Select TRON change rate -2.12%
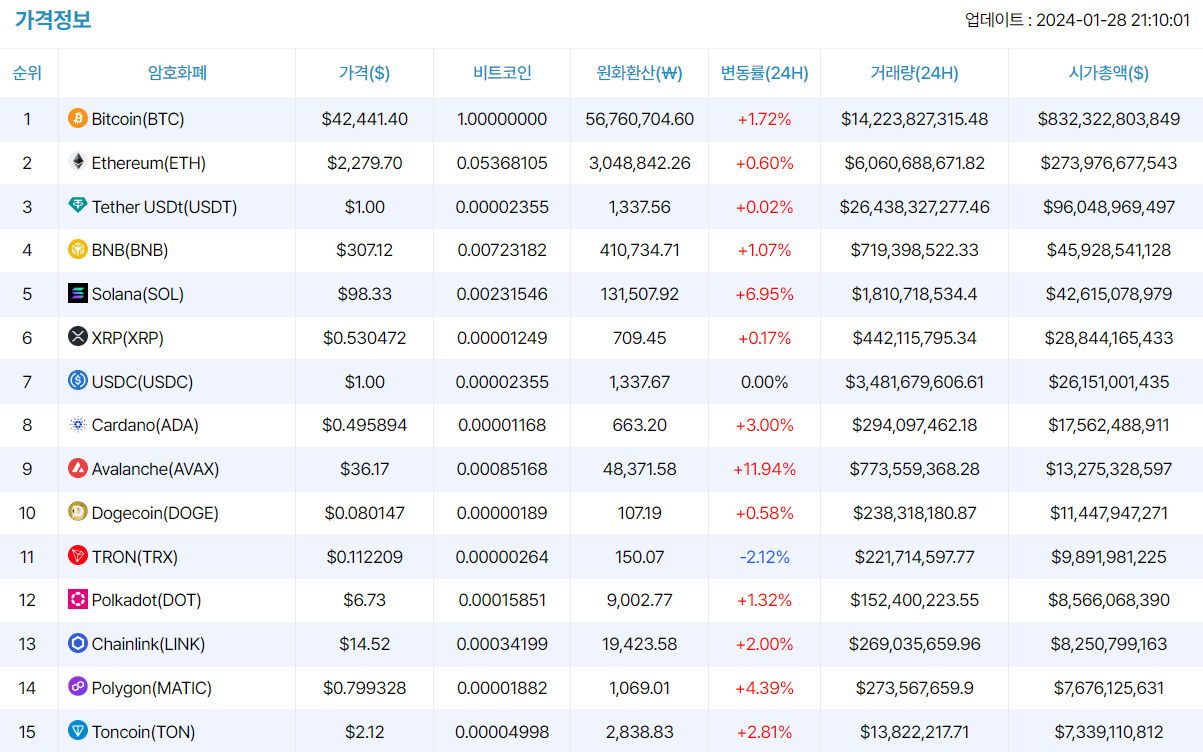Viewport: 1203px width, 752px height. [765, 557]
